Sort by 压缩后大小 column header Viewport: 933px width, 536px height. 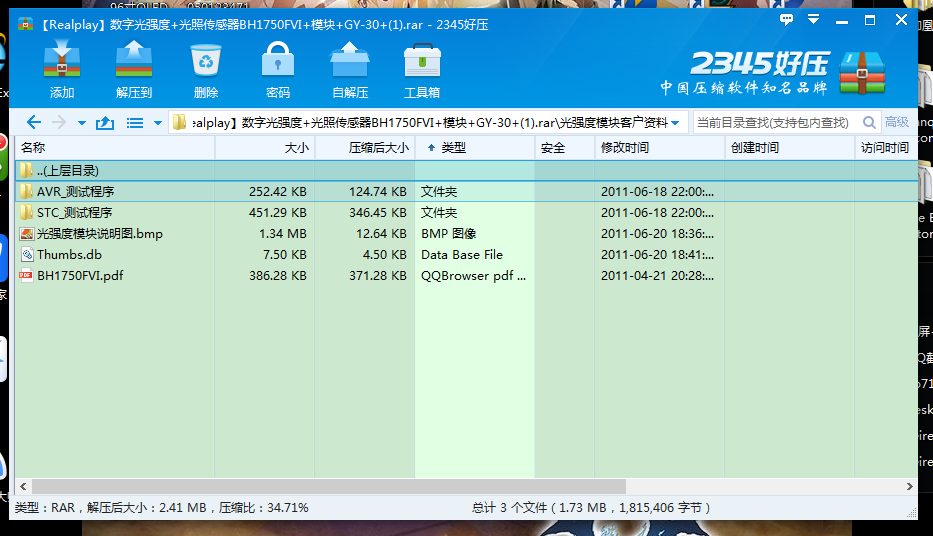(x=365, y=148)
